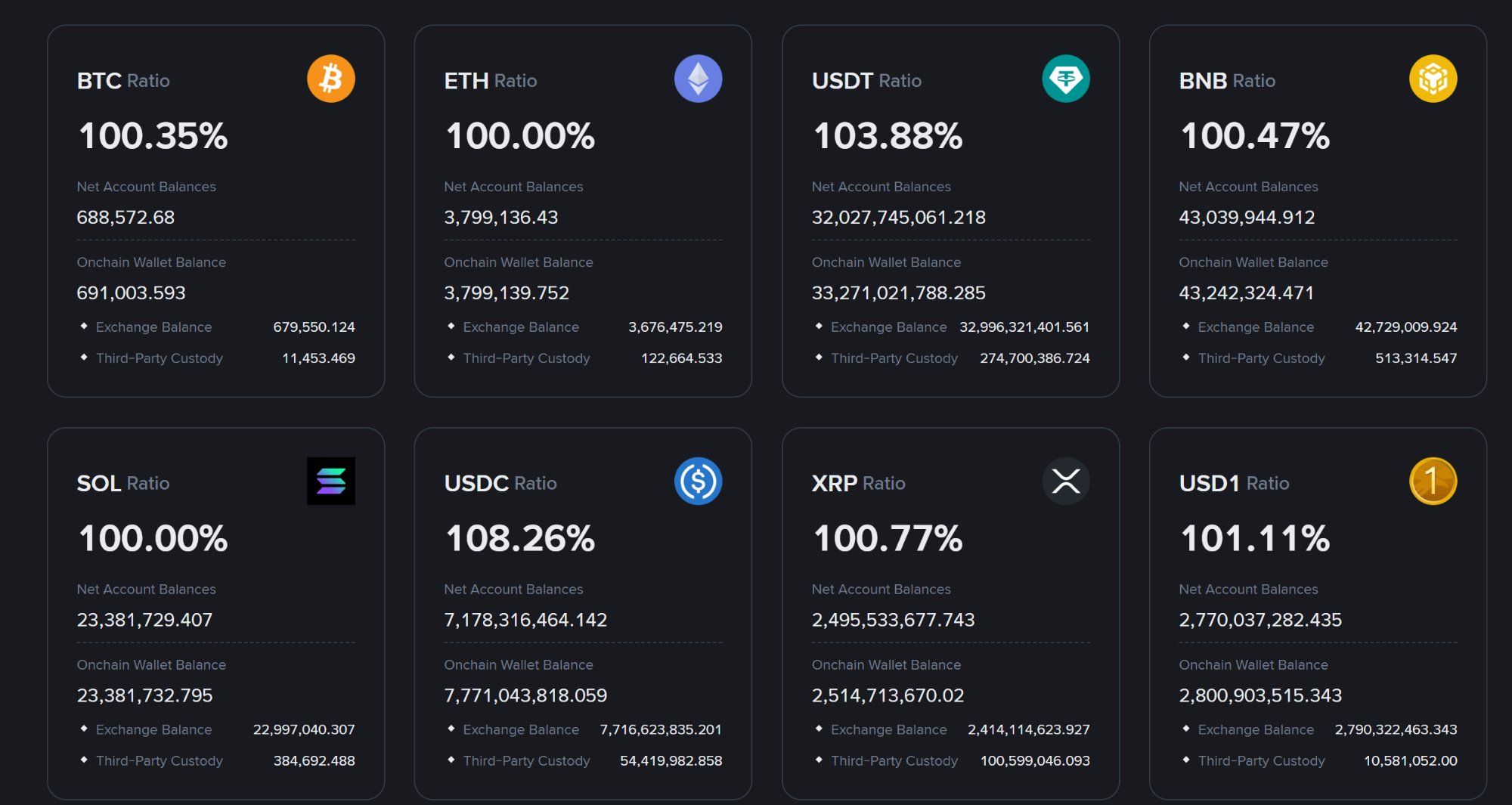This screenshot has height=805, width=1512.
Task: Click the Solana logo icon
Action: [331, 481]
